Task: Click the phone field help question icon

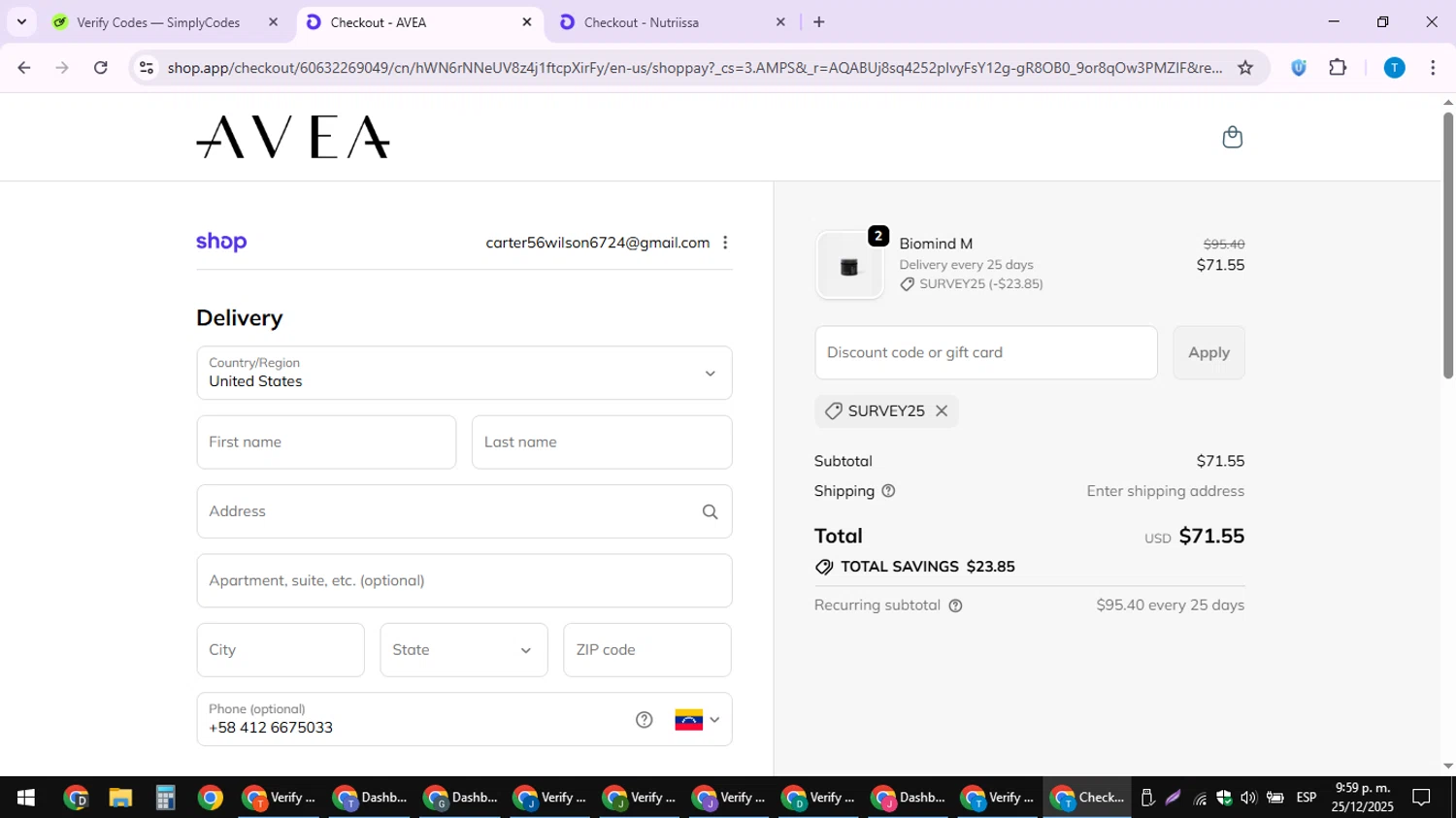Action: pos(645,719)
